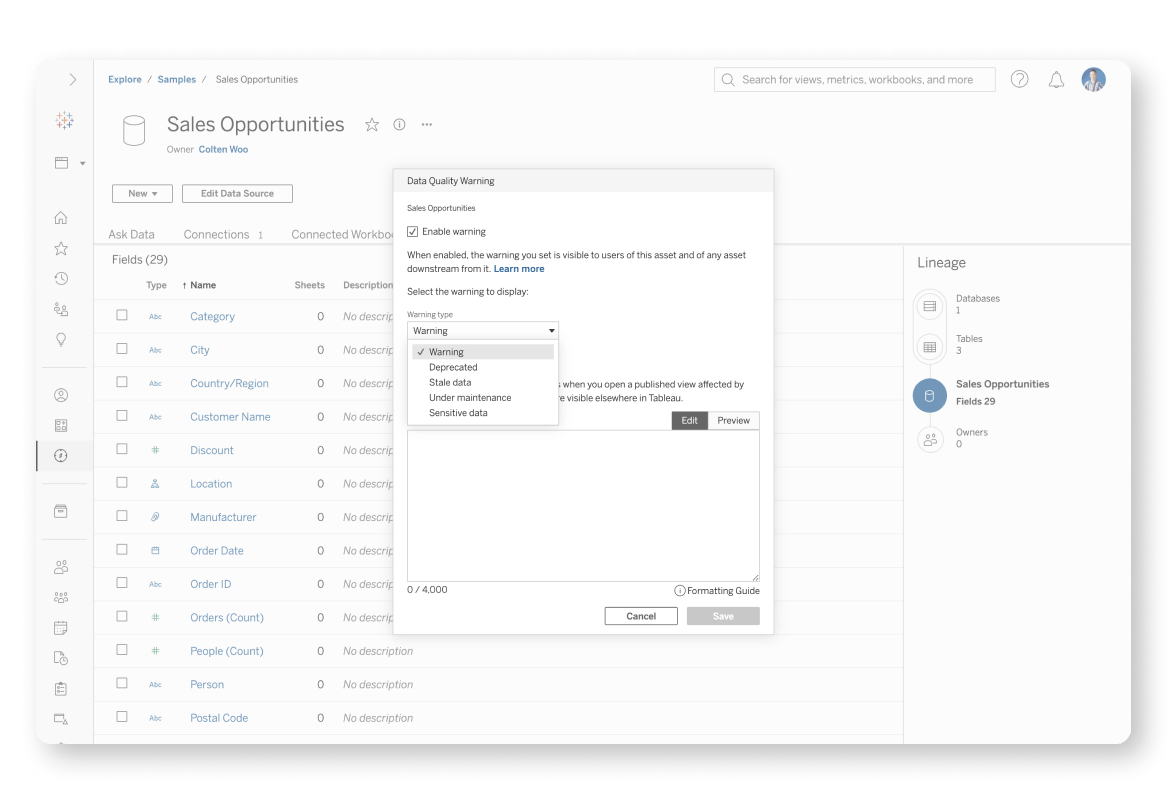The width and height of the screenshot is (1170, 801).
Task: Open the help question mark icon
Action: (x=1019, y=79)
